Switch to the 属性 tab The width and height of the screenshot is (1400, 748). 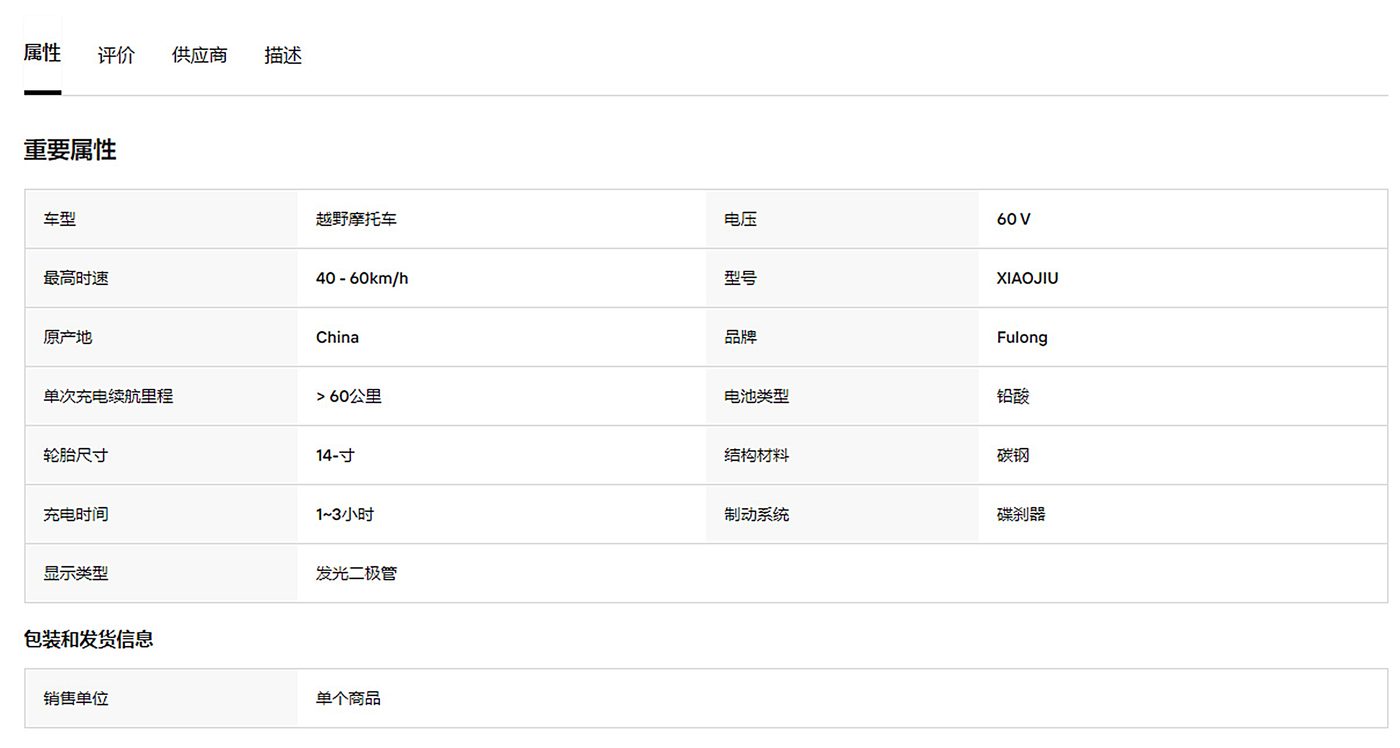(x=42, y=53)
